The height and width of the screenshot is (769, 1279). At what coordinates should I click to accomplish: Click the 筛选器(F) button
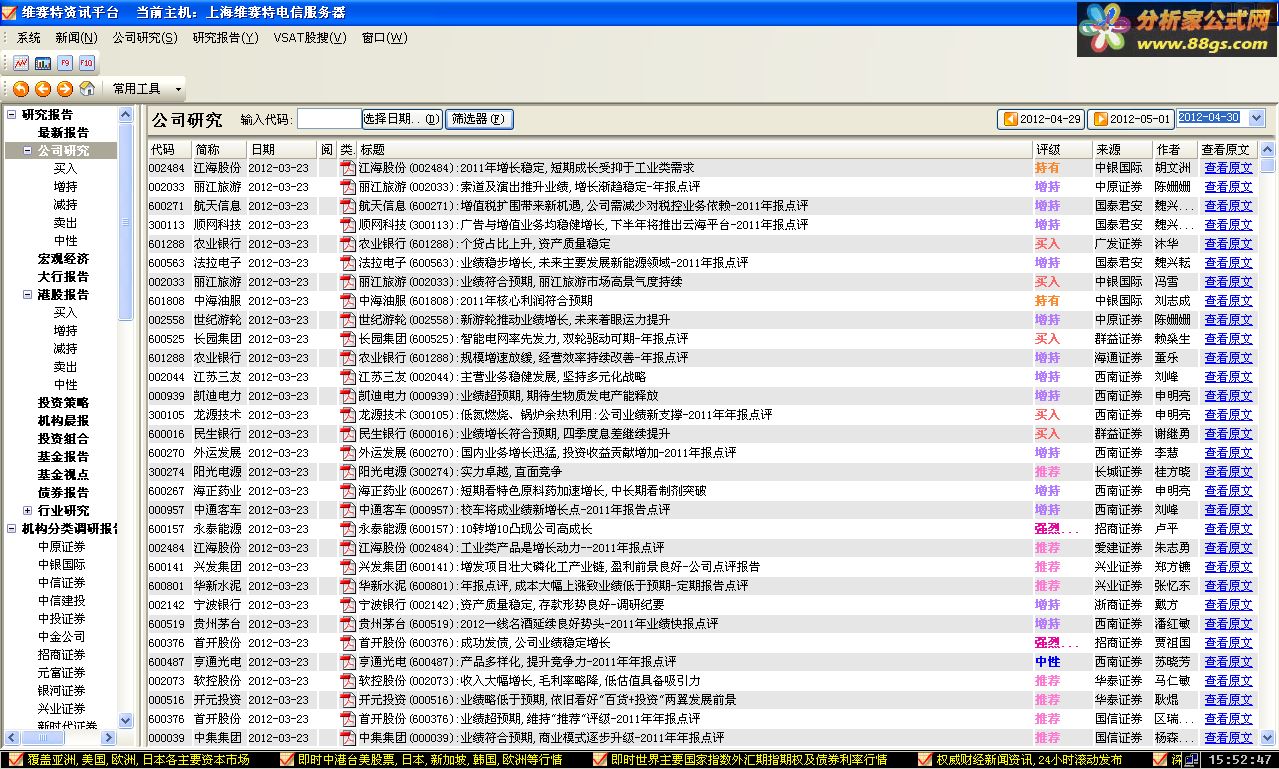point(479,119)
